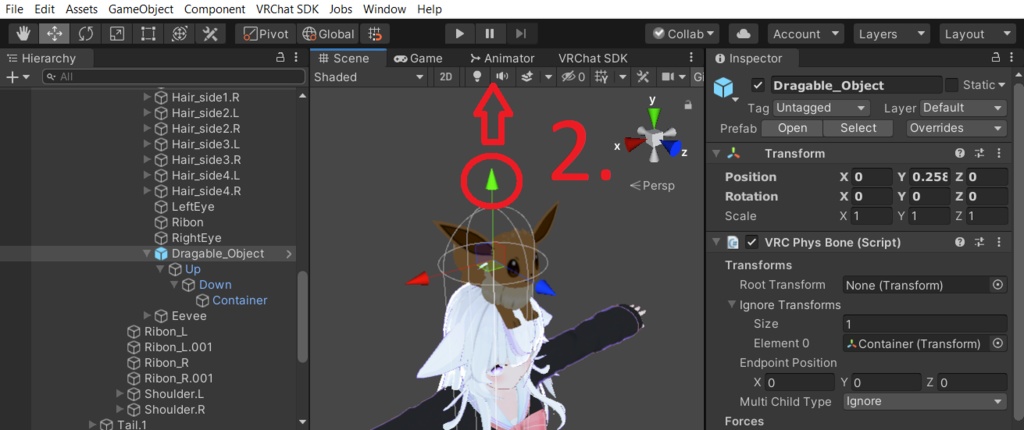1024x430 pixels.
Task: Open the Tag Untagged dropdown
Action: click(822, 108)
